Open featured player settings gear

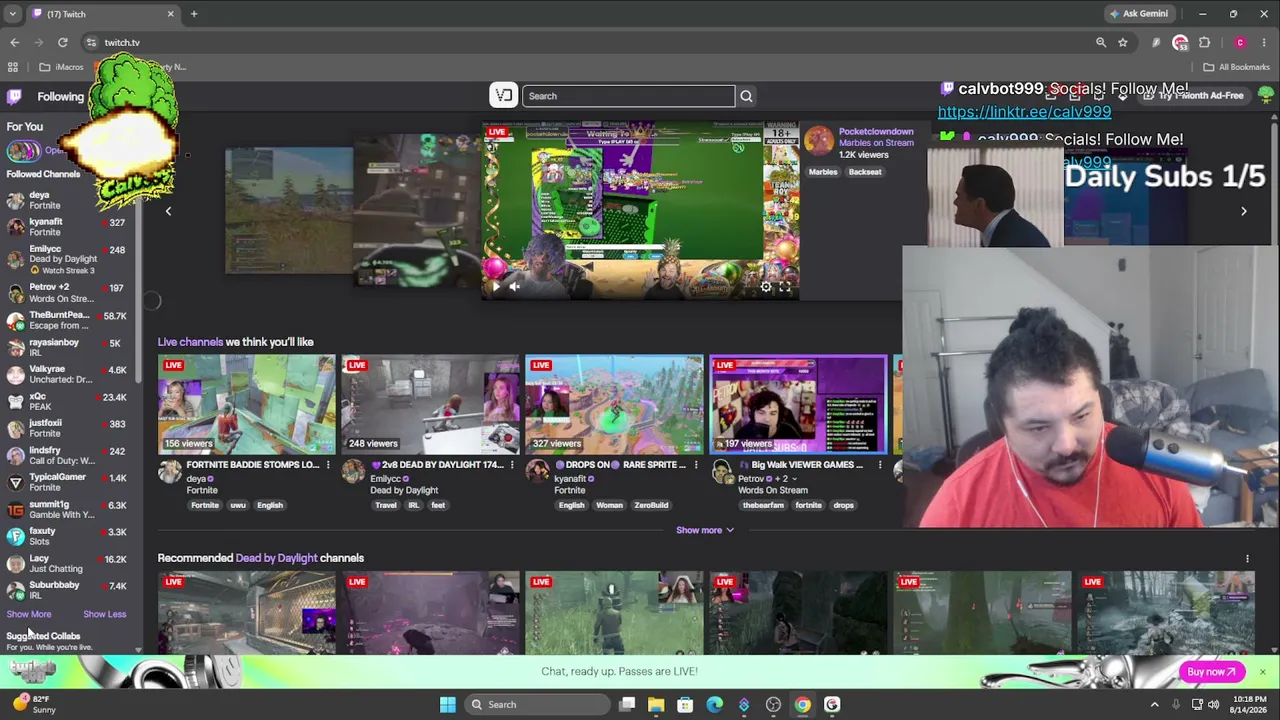pyautogui.click(x=766, y=287)
